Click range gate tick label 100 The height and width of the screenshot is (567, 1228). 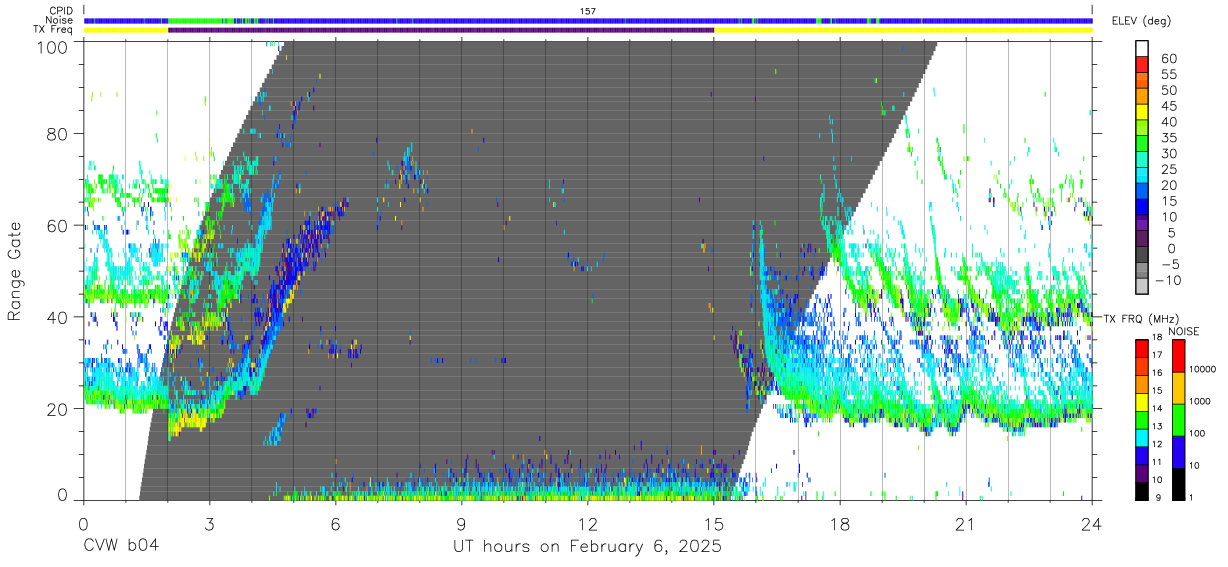pyautogui.click(x=54, y=46)
